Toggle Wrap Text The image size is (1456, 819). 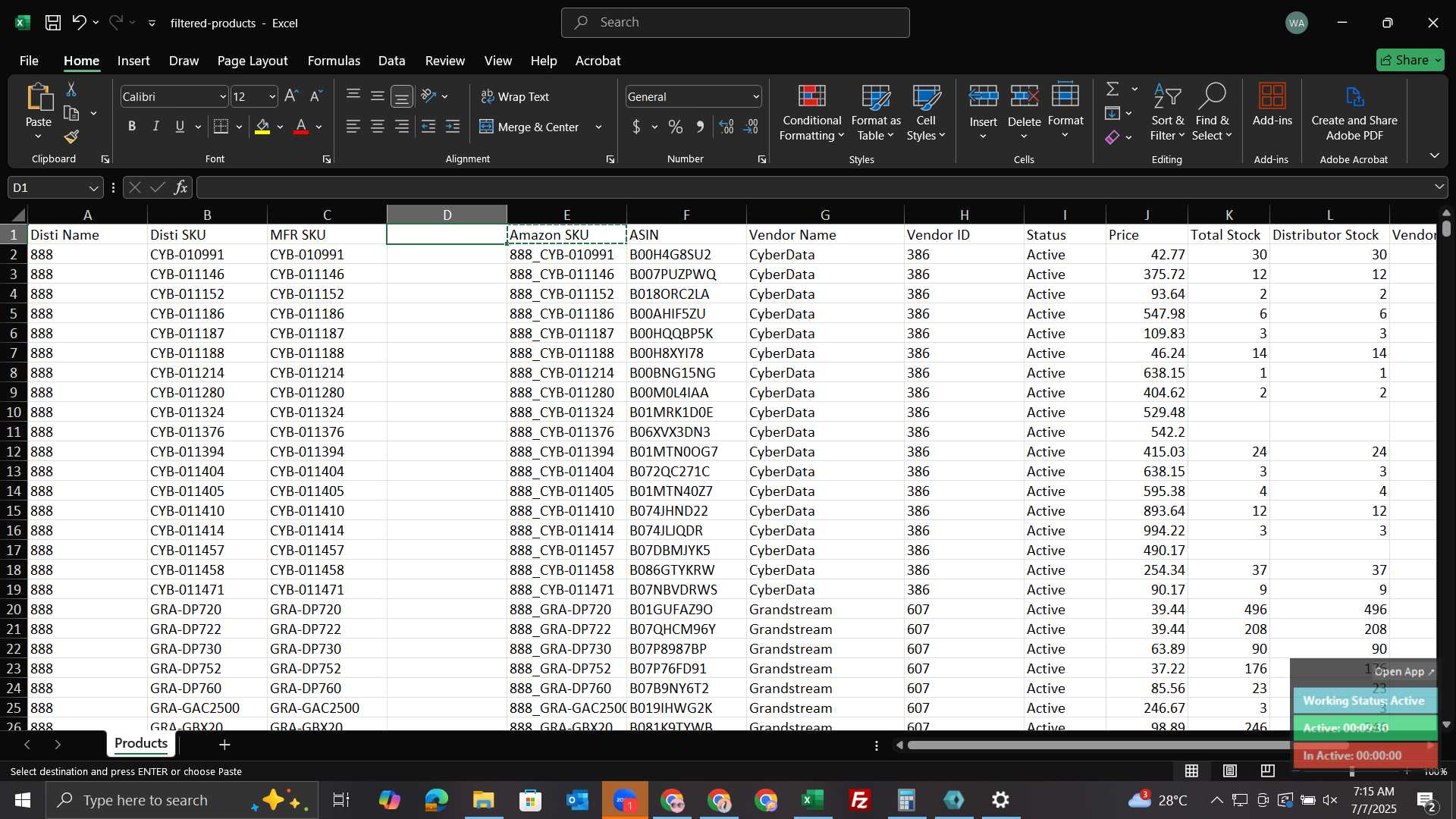point(515,96)
